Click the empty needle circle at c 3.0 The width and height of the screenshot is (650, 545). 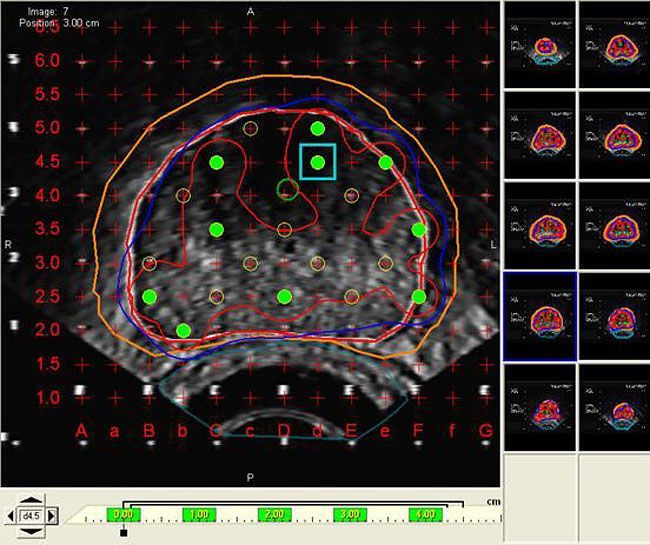coord(250,263)
